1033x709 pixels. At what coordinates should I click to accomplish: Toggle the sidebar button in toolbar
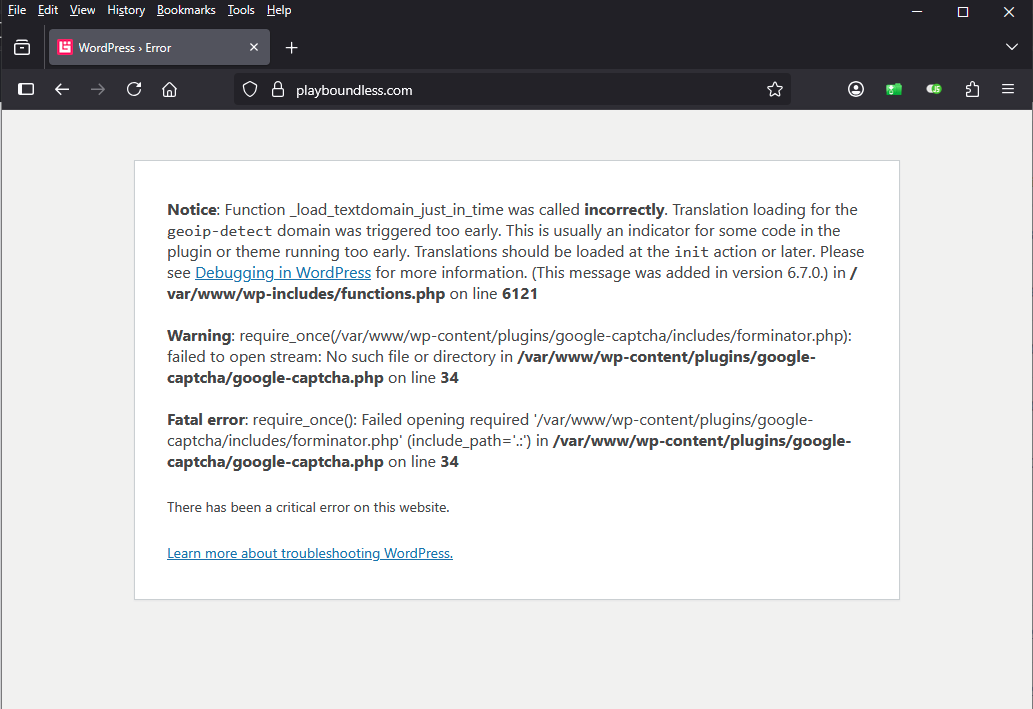[26, 89]
